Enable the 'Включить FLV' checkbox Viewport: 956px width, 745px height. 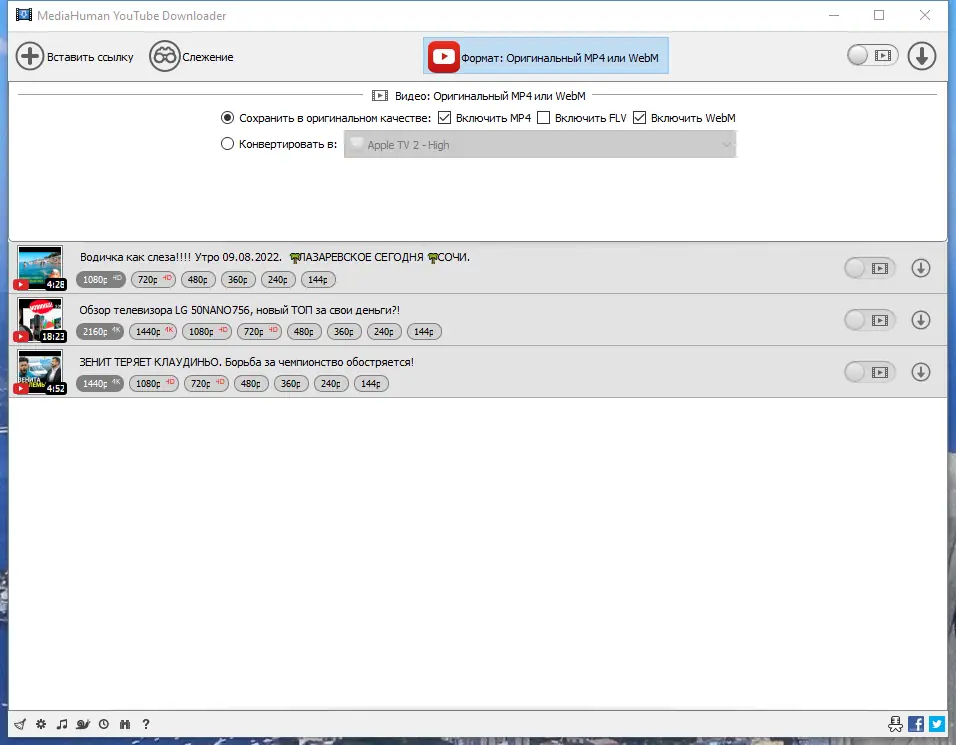pos(544,117)
